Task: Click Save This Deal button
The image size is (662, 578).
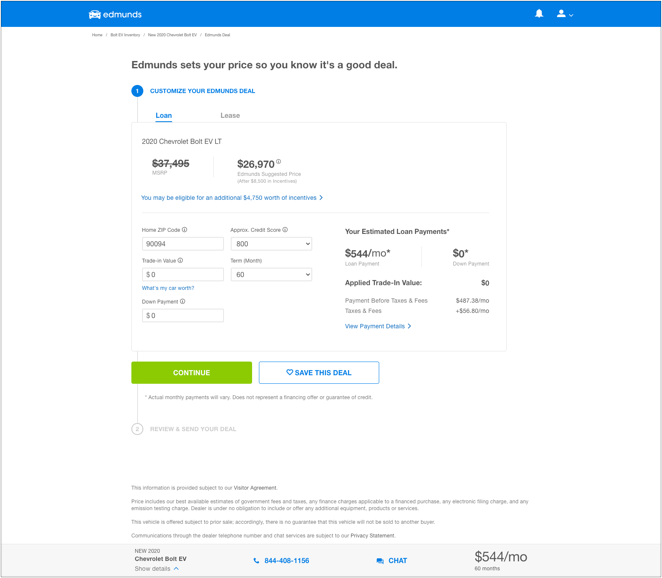Action: 319,373
